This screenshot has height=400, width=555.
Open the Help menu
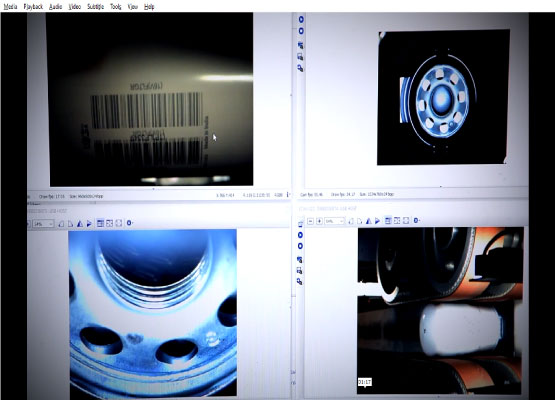pyautogui.click(x=149, y=6)
